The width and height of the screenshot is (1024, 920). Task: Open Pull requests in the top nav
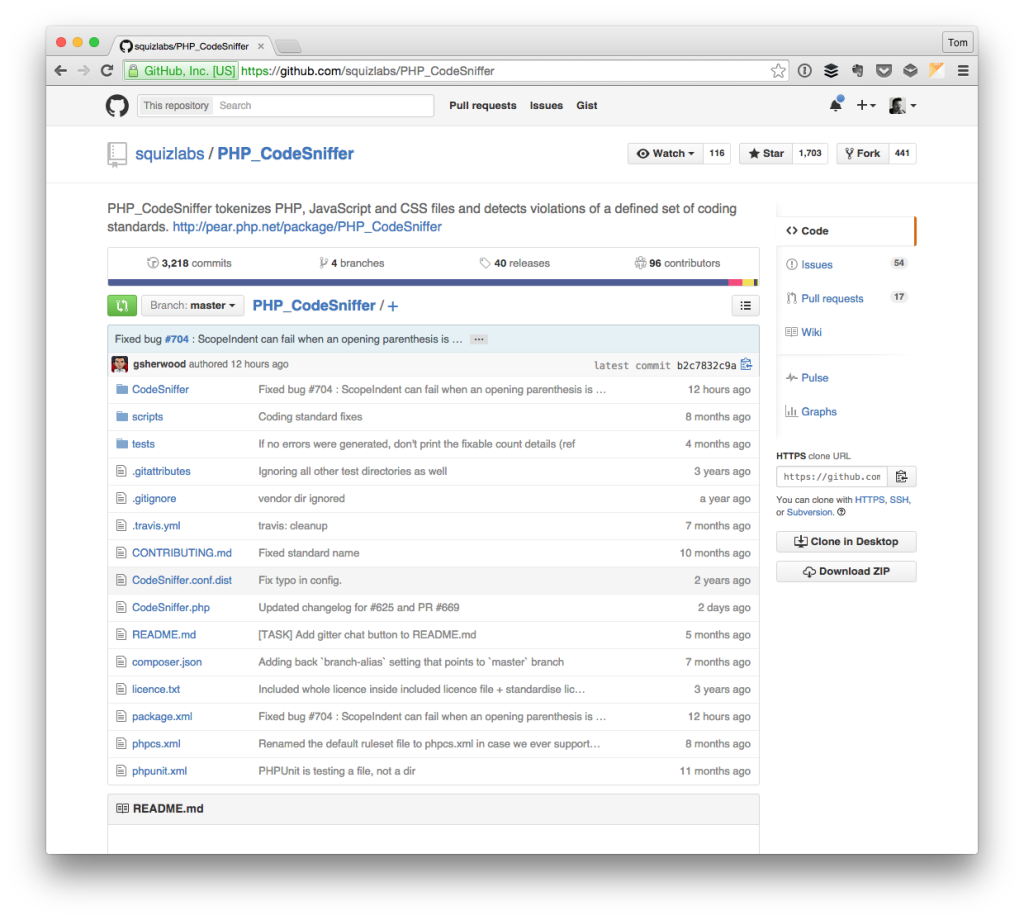tap(483, 105)
